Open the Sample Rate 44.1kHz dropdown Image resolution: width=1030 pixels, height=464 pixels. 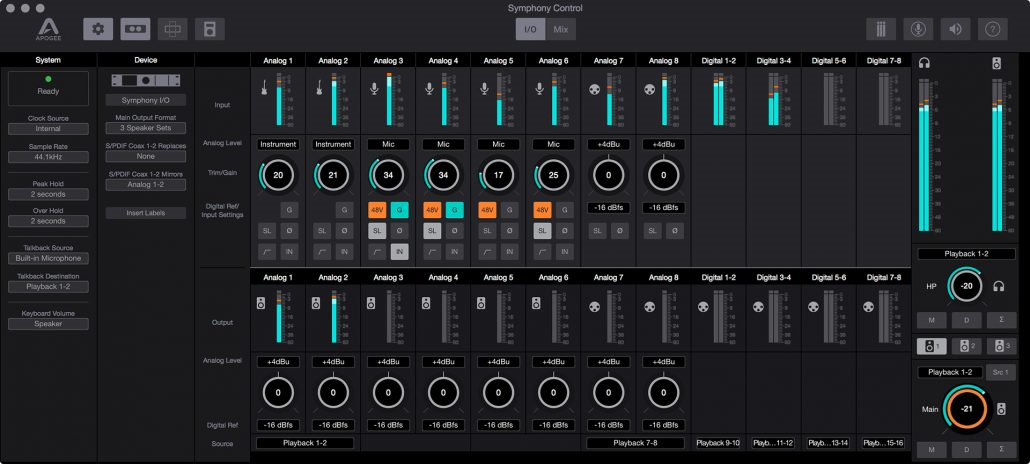[x=48, y=157]
